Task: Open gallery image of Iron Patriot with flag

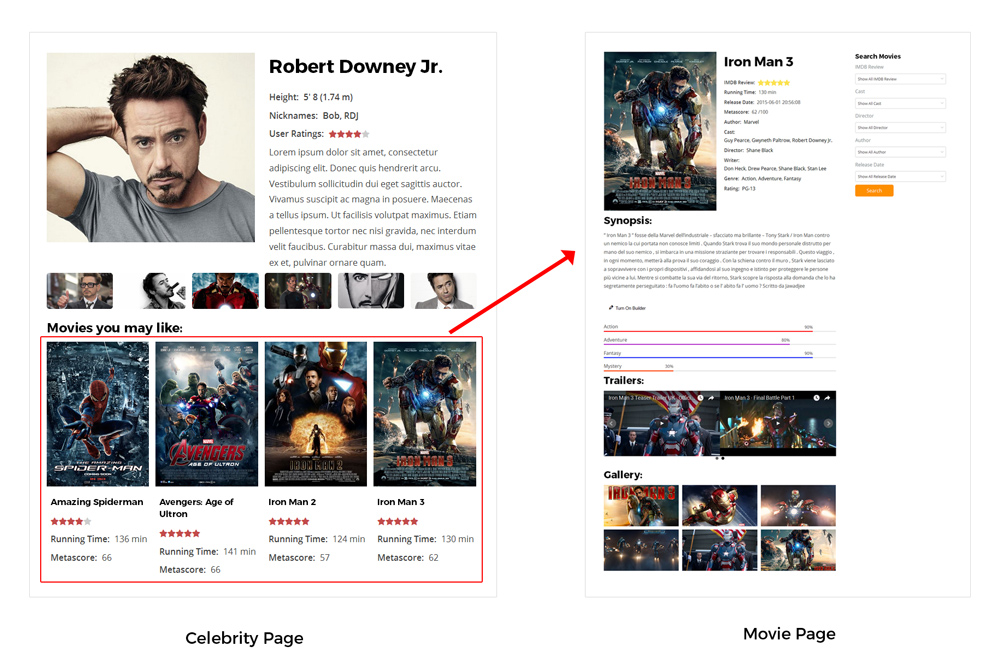Action: (x=719, y=550)
